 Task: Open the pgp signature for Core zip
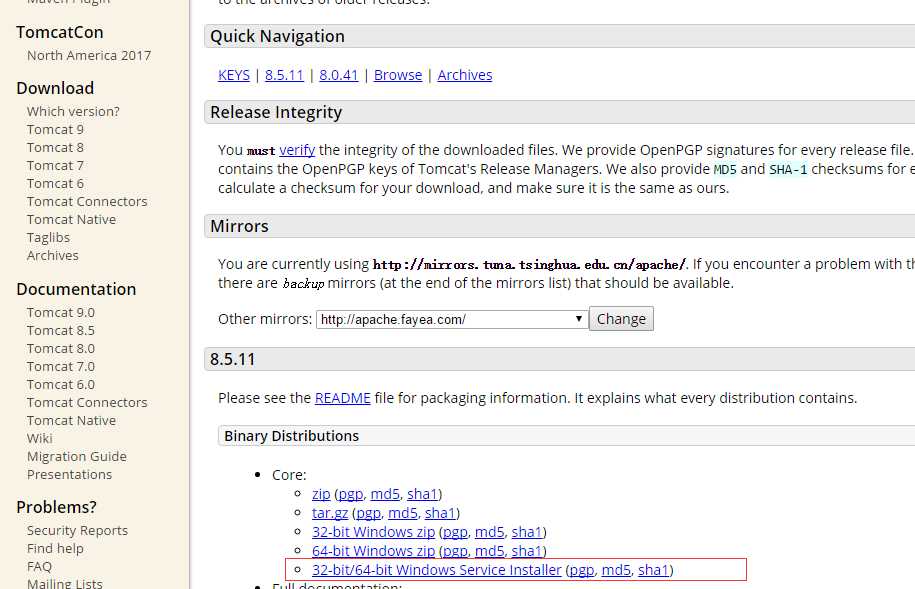[351, 494]
